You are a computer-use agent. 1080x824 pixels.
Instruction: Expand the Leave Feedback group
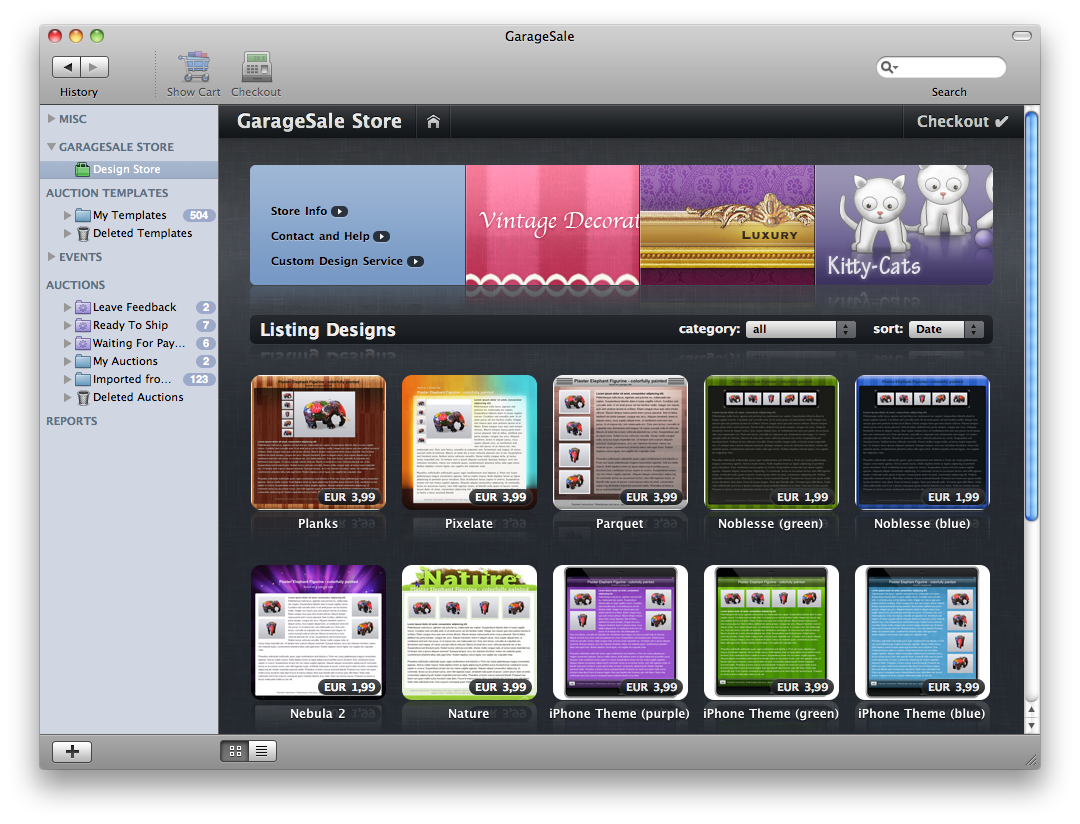pos(68,307)
